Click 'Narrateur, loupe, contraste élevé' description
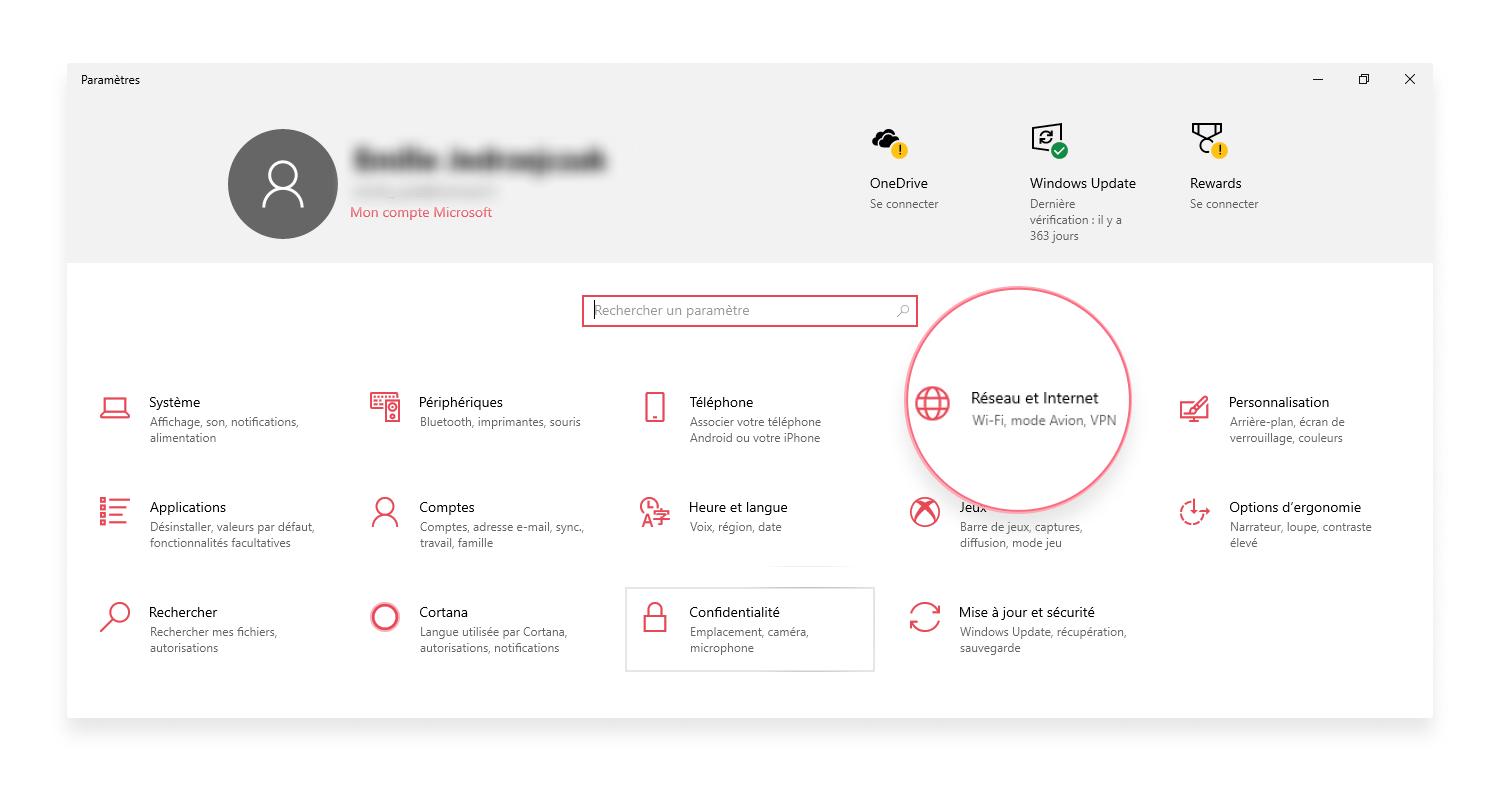Image resolution: width=1500 pixels, height=800 pixels. click(1301, 535)
